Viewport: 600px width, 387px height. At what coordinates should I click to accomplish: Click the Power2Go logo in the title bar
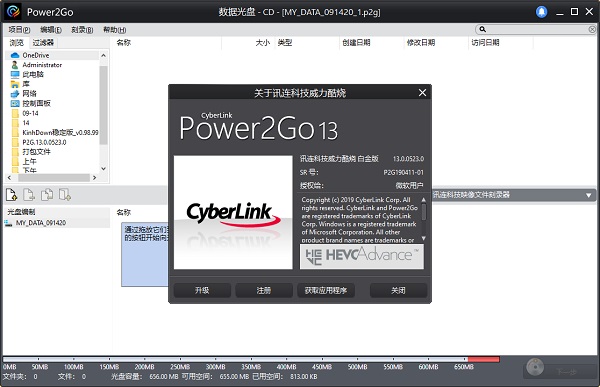13,12
